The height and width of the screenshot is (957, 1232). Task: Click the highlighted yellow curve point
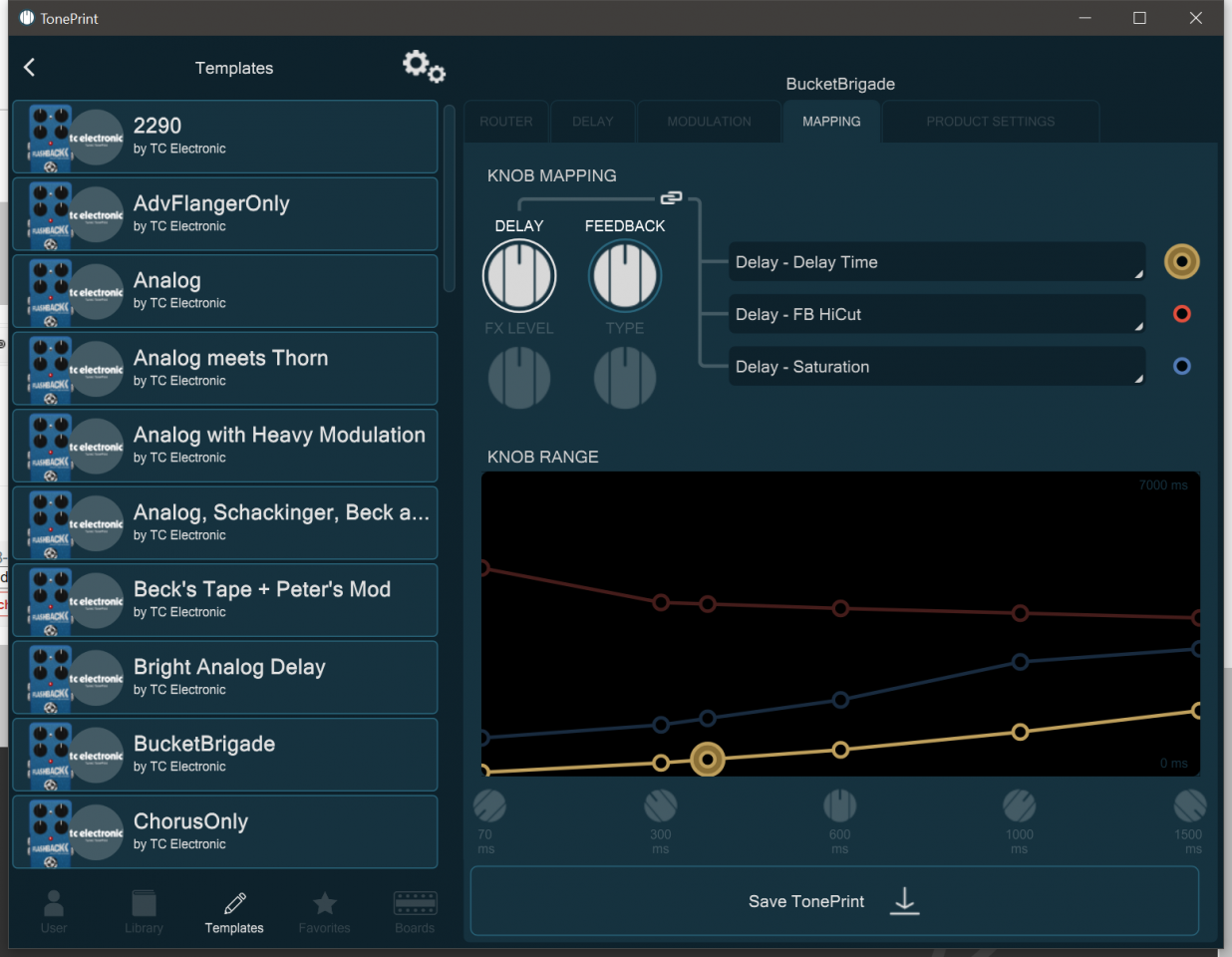(708, 760)
